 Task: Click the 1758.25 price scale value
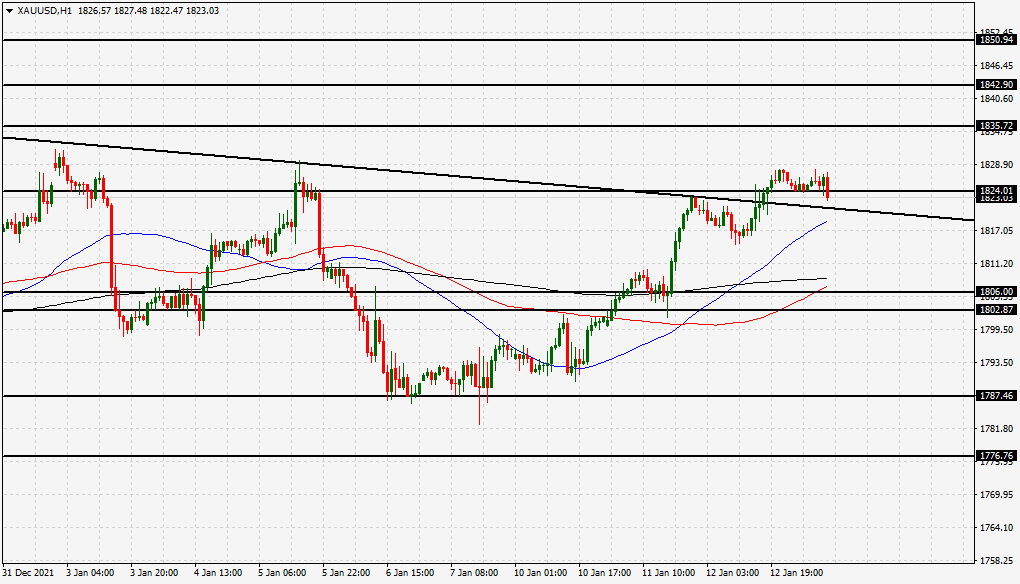point(997,561)
